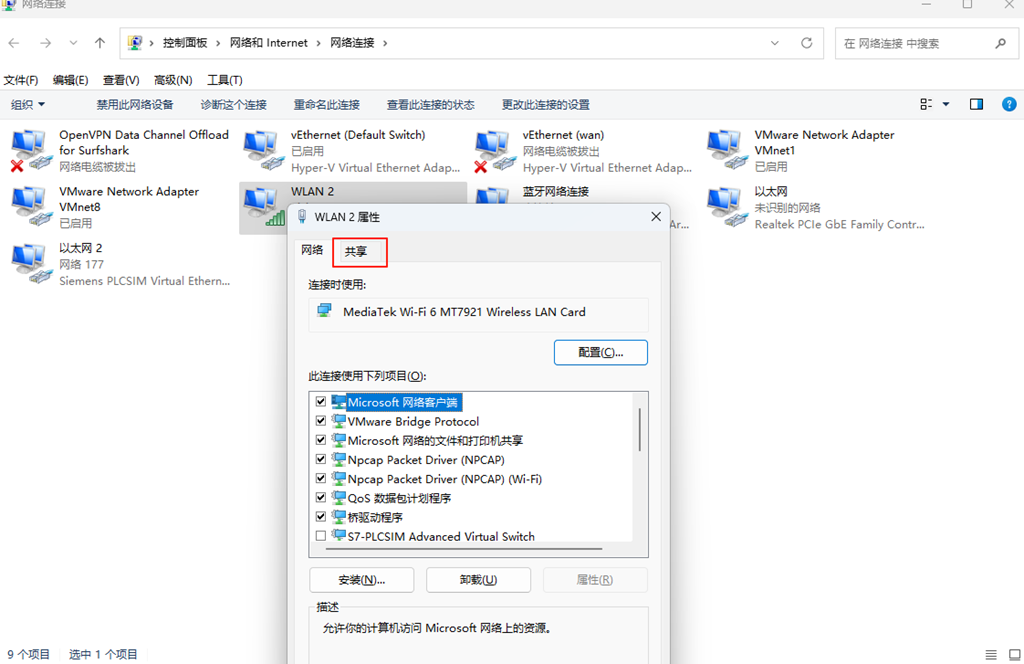Close the WLAN 2 属性 dialog
1024x664 pixels.
(656, 217)
